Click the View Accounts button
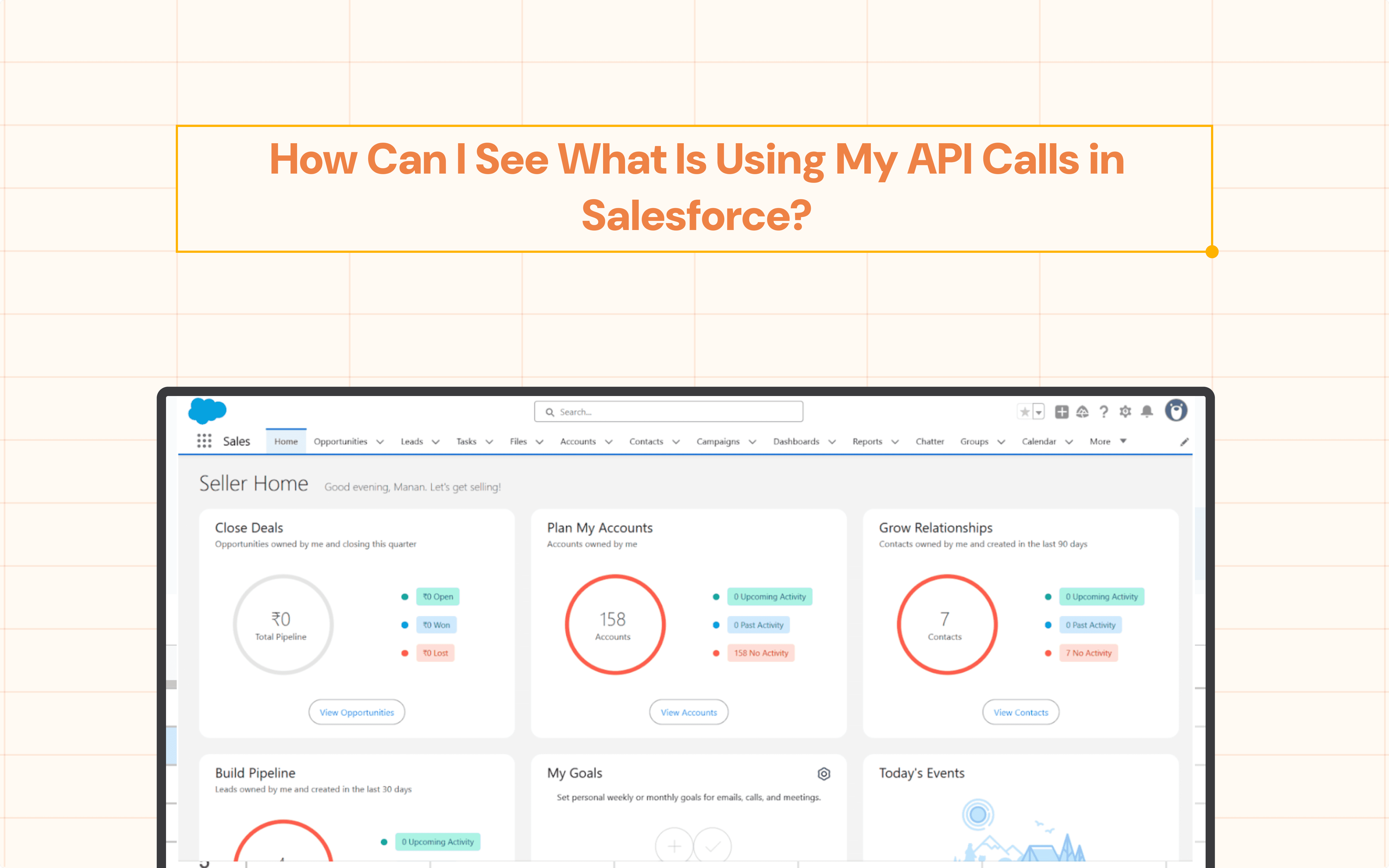Screen dimensions: 1389x868 tap(689, 712)
